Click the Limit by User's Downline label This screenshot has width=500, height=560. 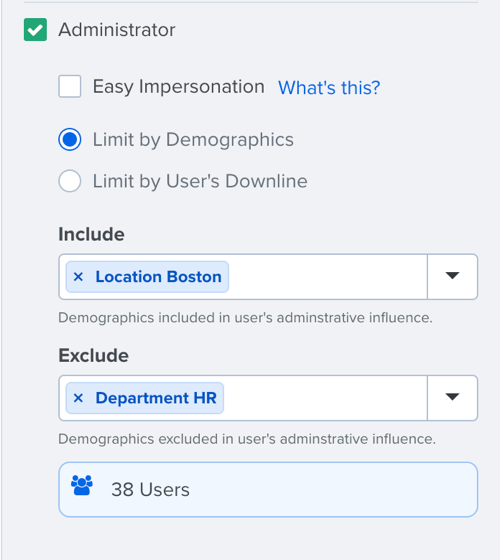200,181
